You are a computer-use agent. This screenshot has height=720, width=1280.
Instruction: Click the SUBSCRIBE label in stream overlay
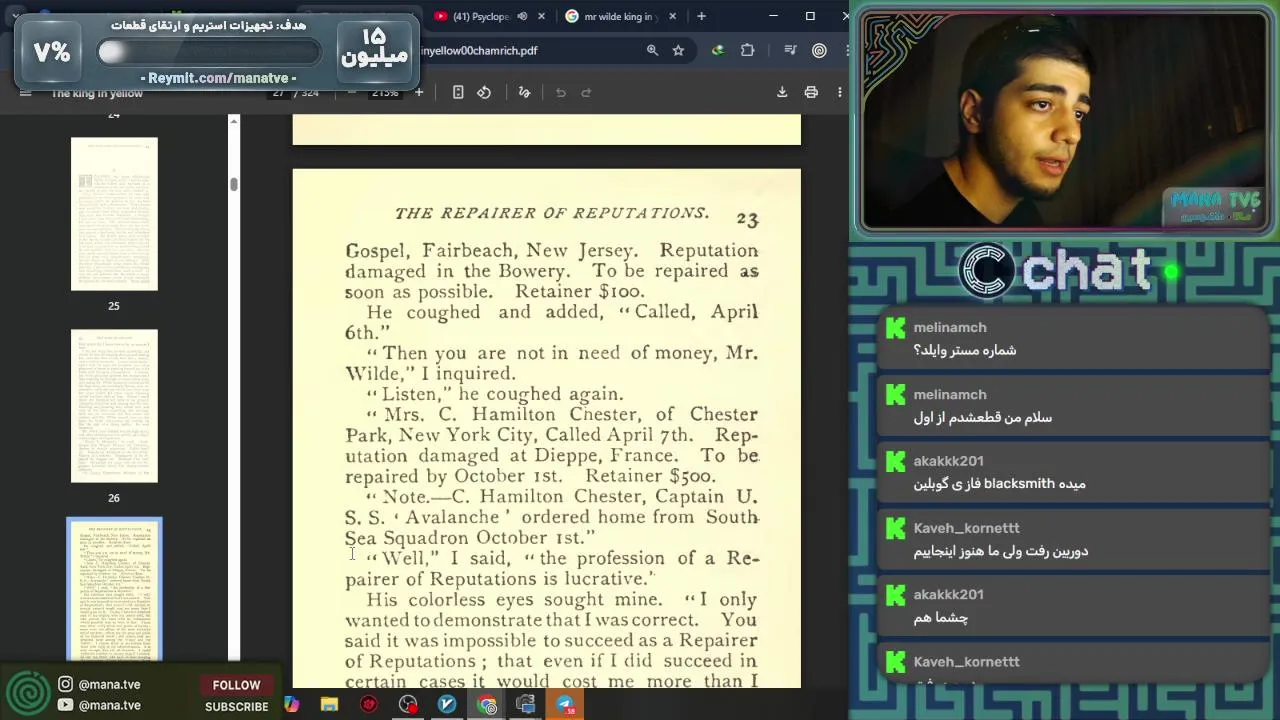(x=237, y=706)
